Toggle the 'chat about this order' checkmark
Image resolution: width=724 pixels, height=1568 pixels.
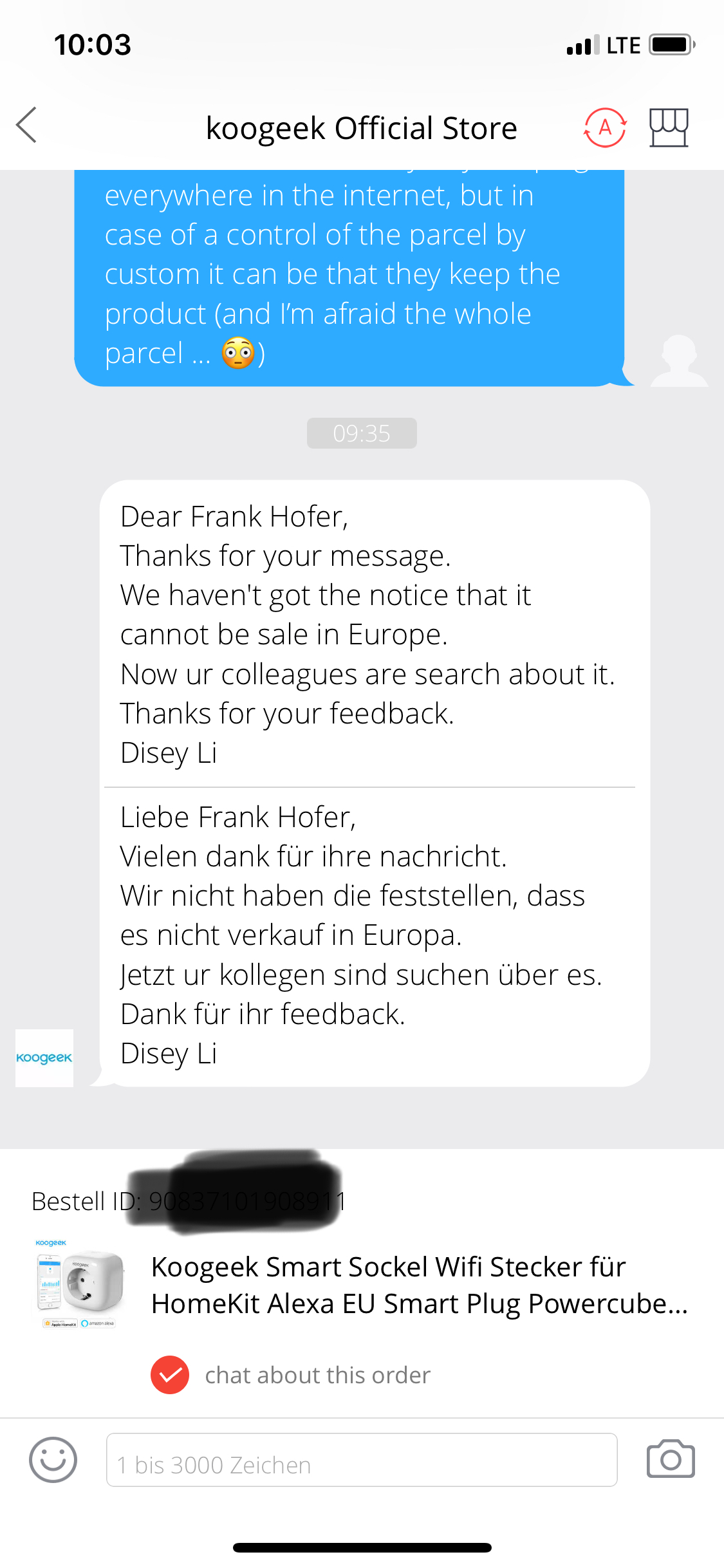click(170, 1374)
